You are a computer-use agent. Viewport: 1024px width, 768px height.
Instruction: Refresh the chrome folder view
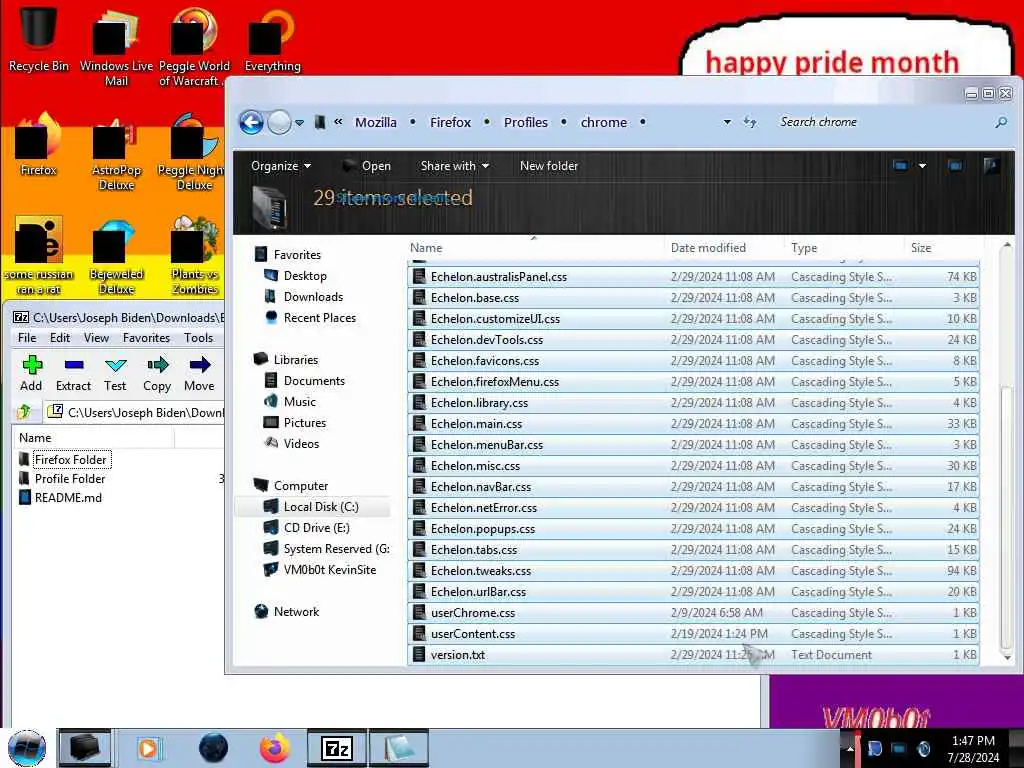[750, 122]
